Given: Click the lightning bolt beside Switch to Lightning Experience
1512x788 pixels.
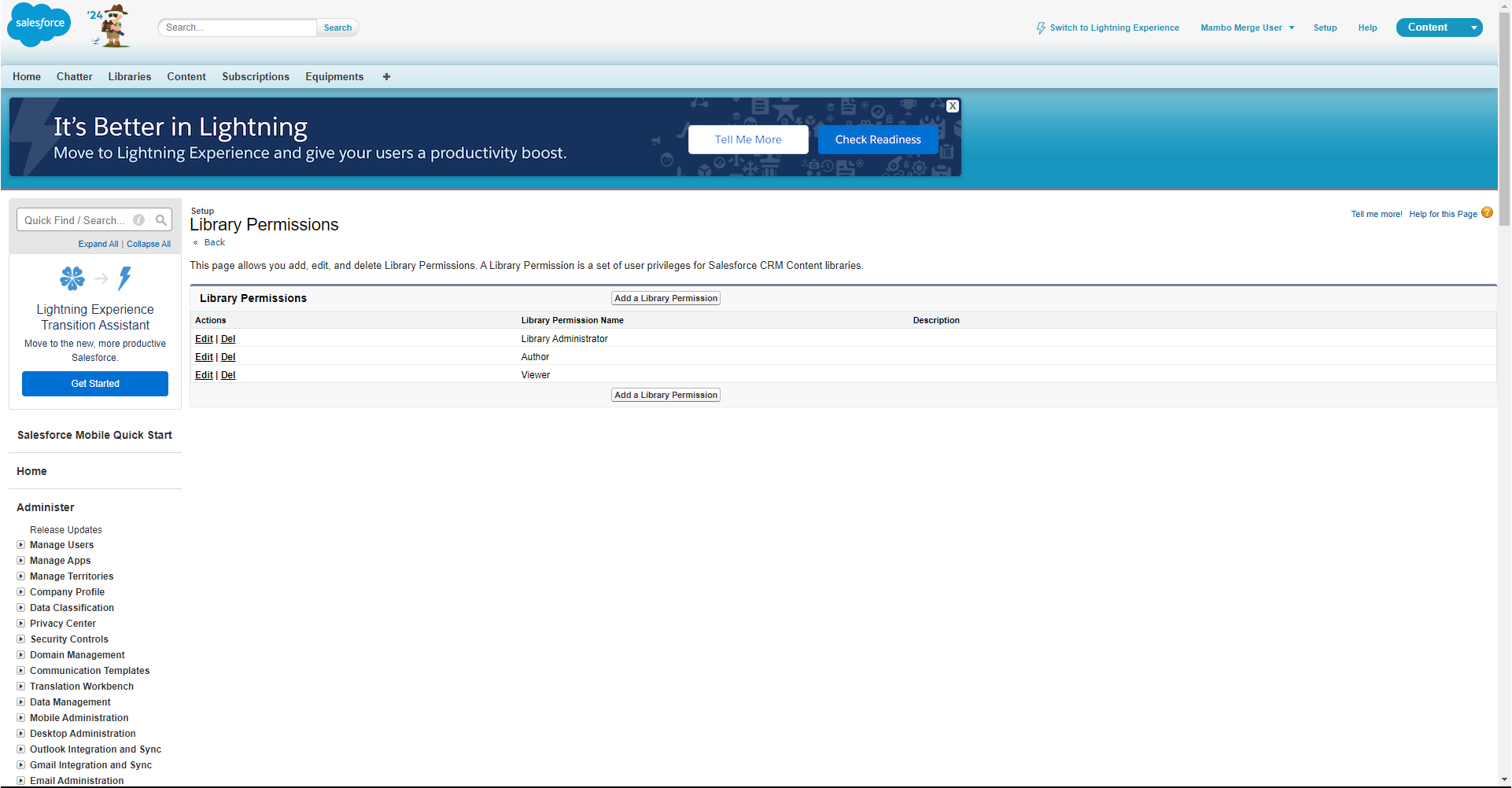Looking at the screenshot, I should [x=1040, y=27].
